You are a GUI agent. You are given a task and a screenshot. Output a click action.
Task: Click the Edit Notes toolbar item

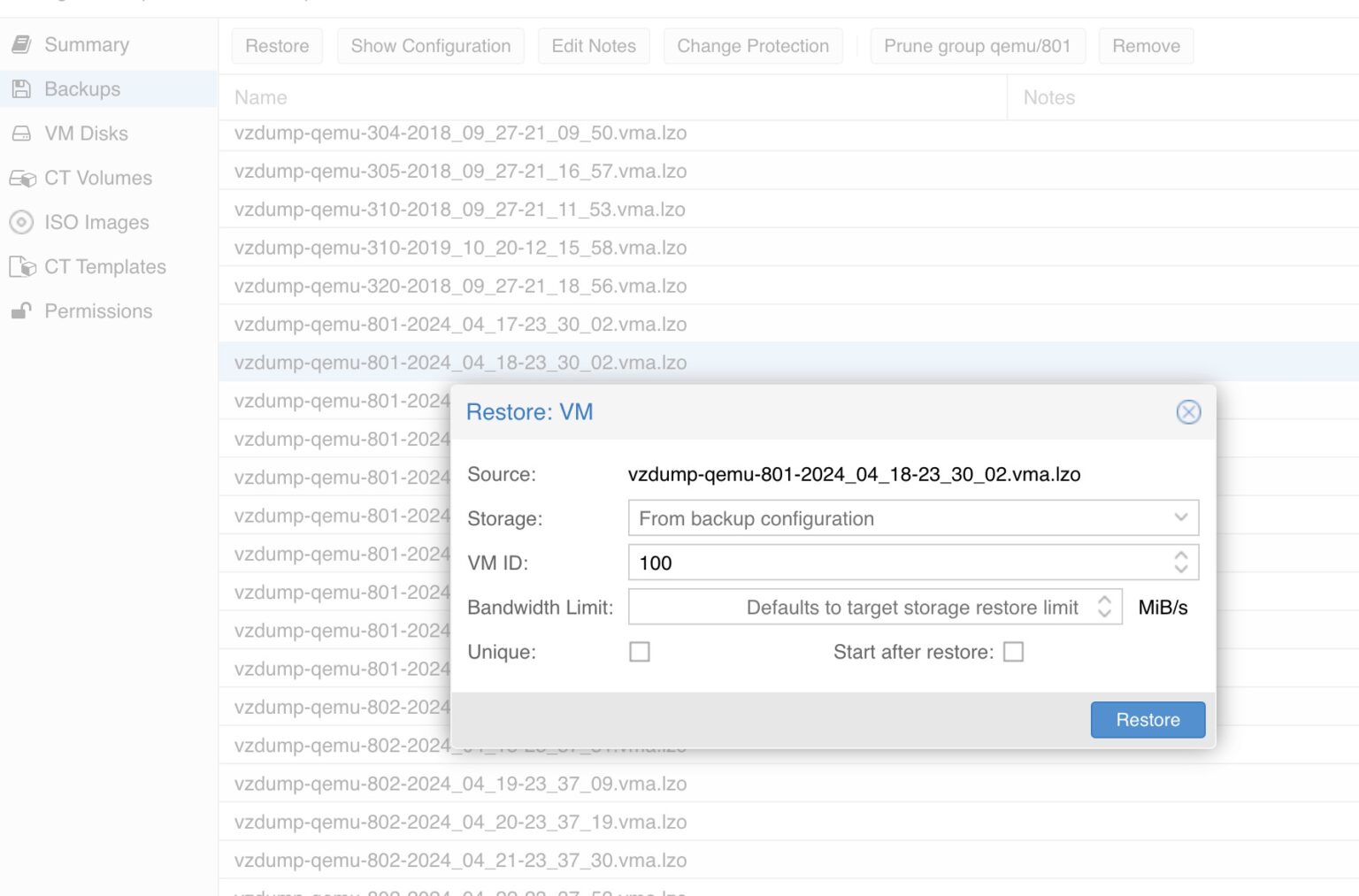pos(594,45)
